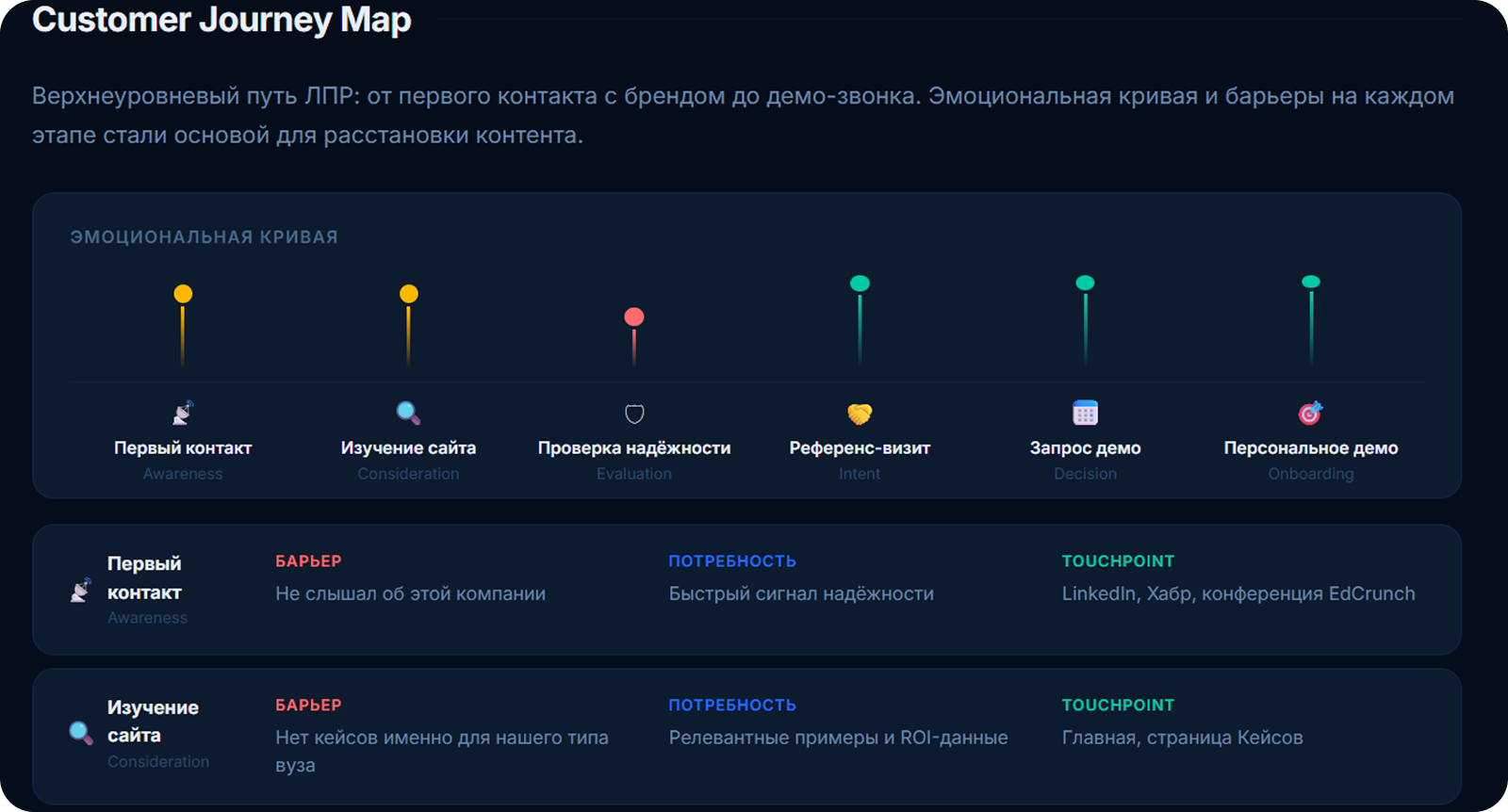
Task: Click the Референс-визит stage label
Action: pyautogui.click(x=860, y=448)
